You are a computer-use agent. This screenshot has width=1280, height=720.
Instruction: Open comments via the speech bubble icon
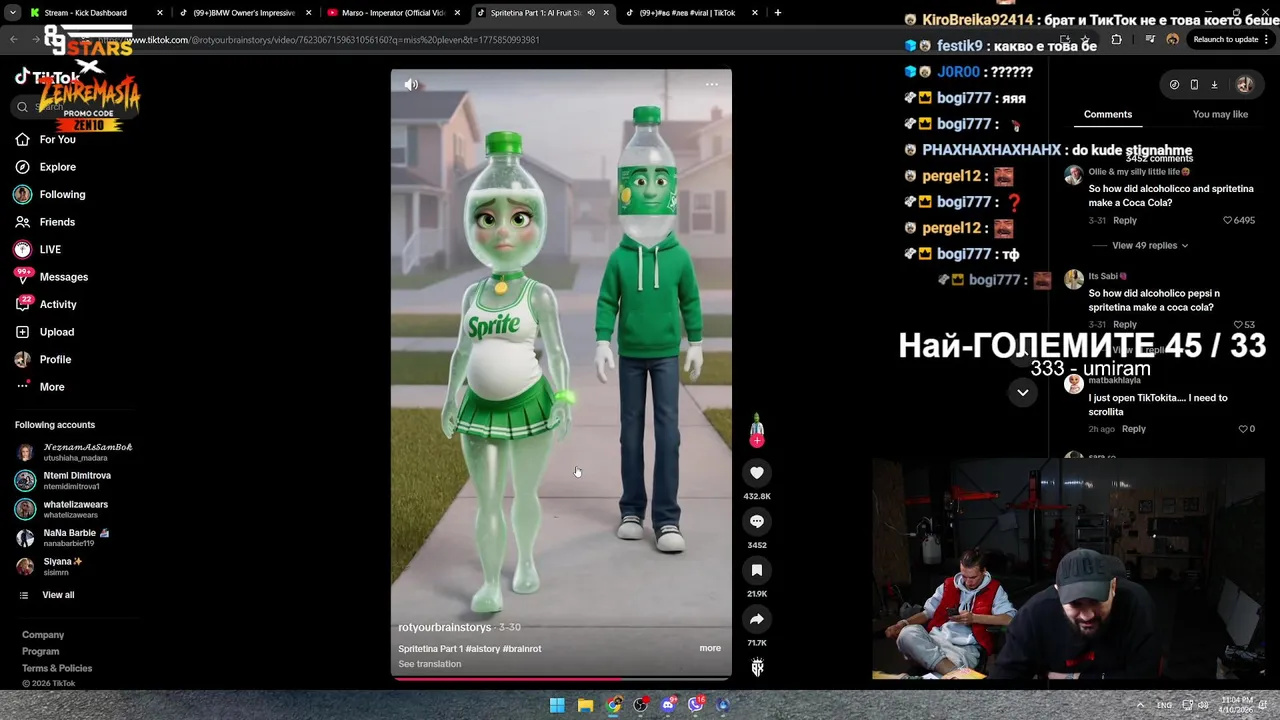coord(757,521)
